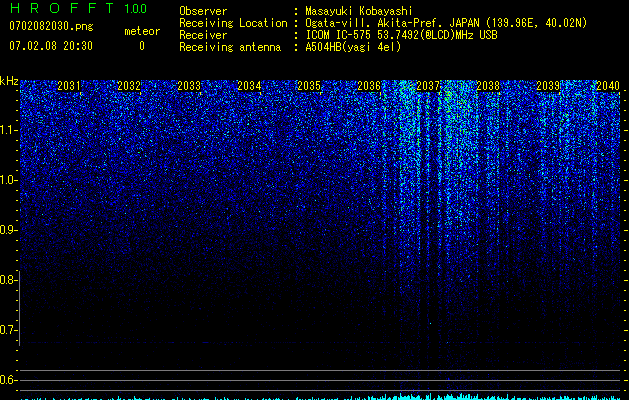The height and width of the screenshot is (400, 629).
Task: Click the meteor count value 0
Action: coord(142,46)
